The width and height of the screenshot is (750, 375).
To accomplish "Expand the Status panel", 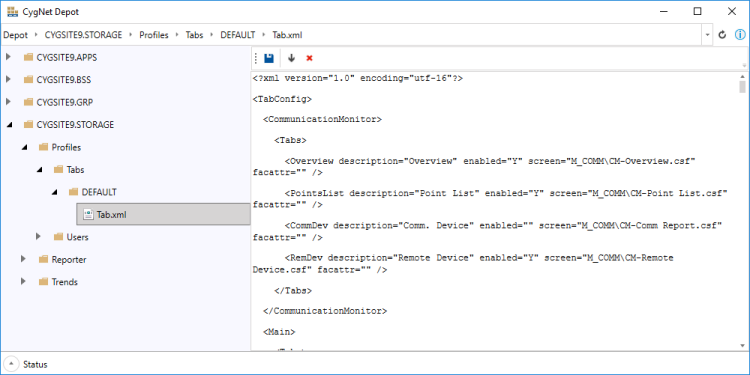I will (x=12, y=364).
